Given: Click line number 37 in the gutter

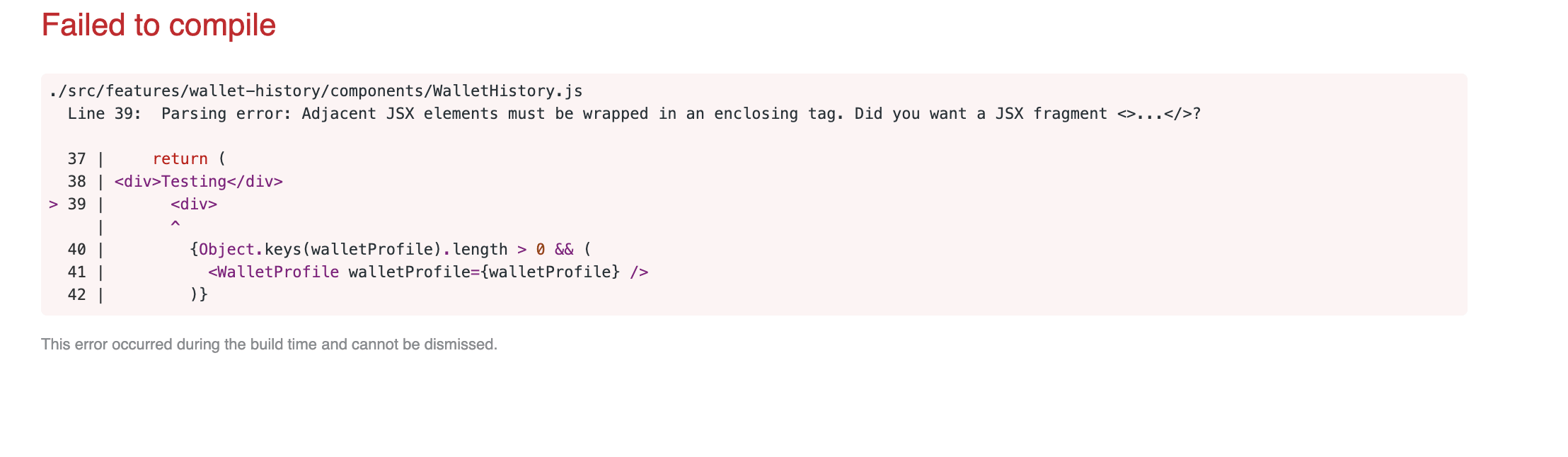Looking at the screenshot, I should [x=76, y=159].
